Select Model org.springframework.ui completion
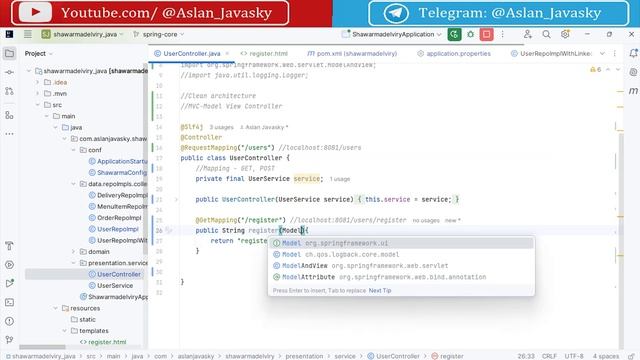Image resolution: width=640 pixels, height=360 pixels. point(401,243)
